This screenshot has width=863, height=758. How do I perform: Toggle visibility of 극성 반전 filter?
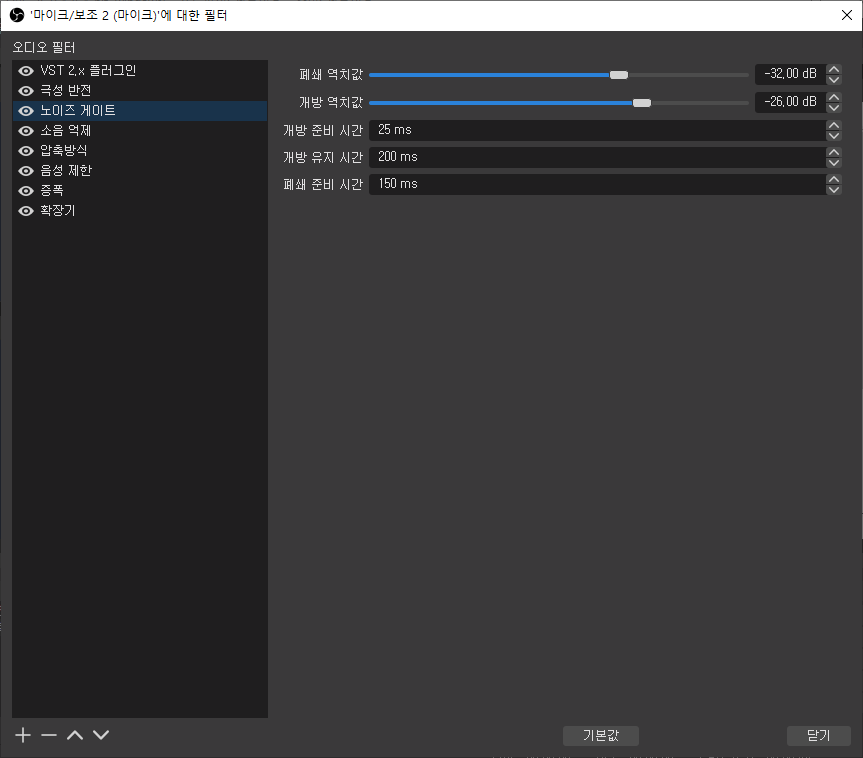point(26,91)
